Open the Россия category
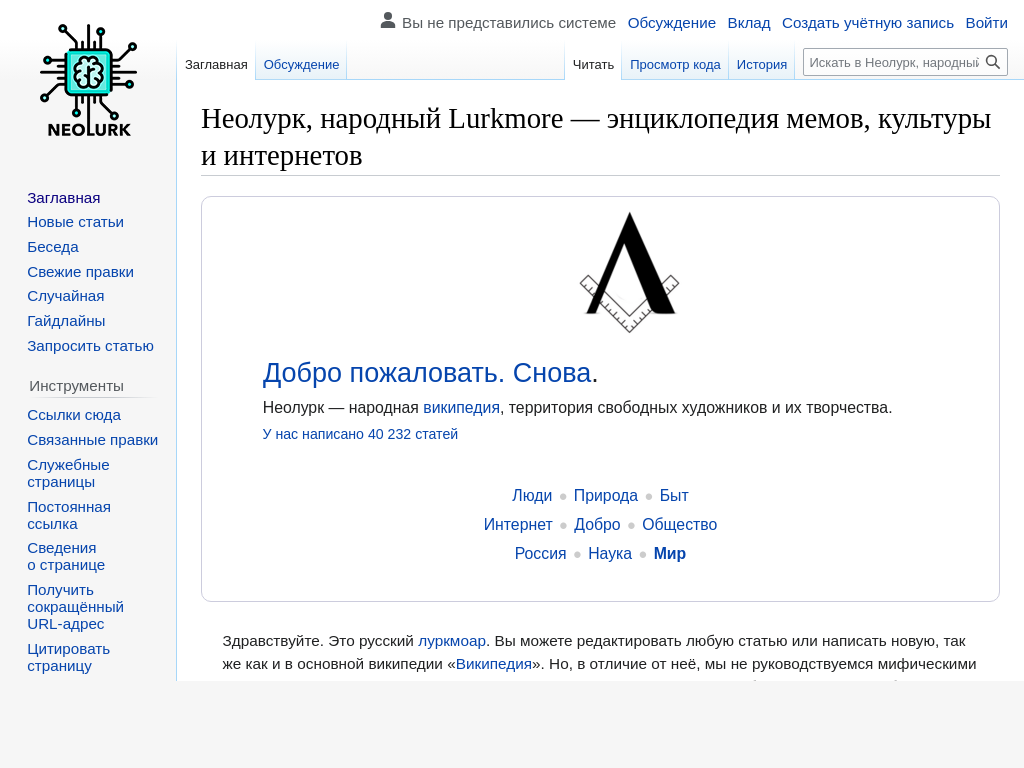 tap(540, 553)
